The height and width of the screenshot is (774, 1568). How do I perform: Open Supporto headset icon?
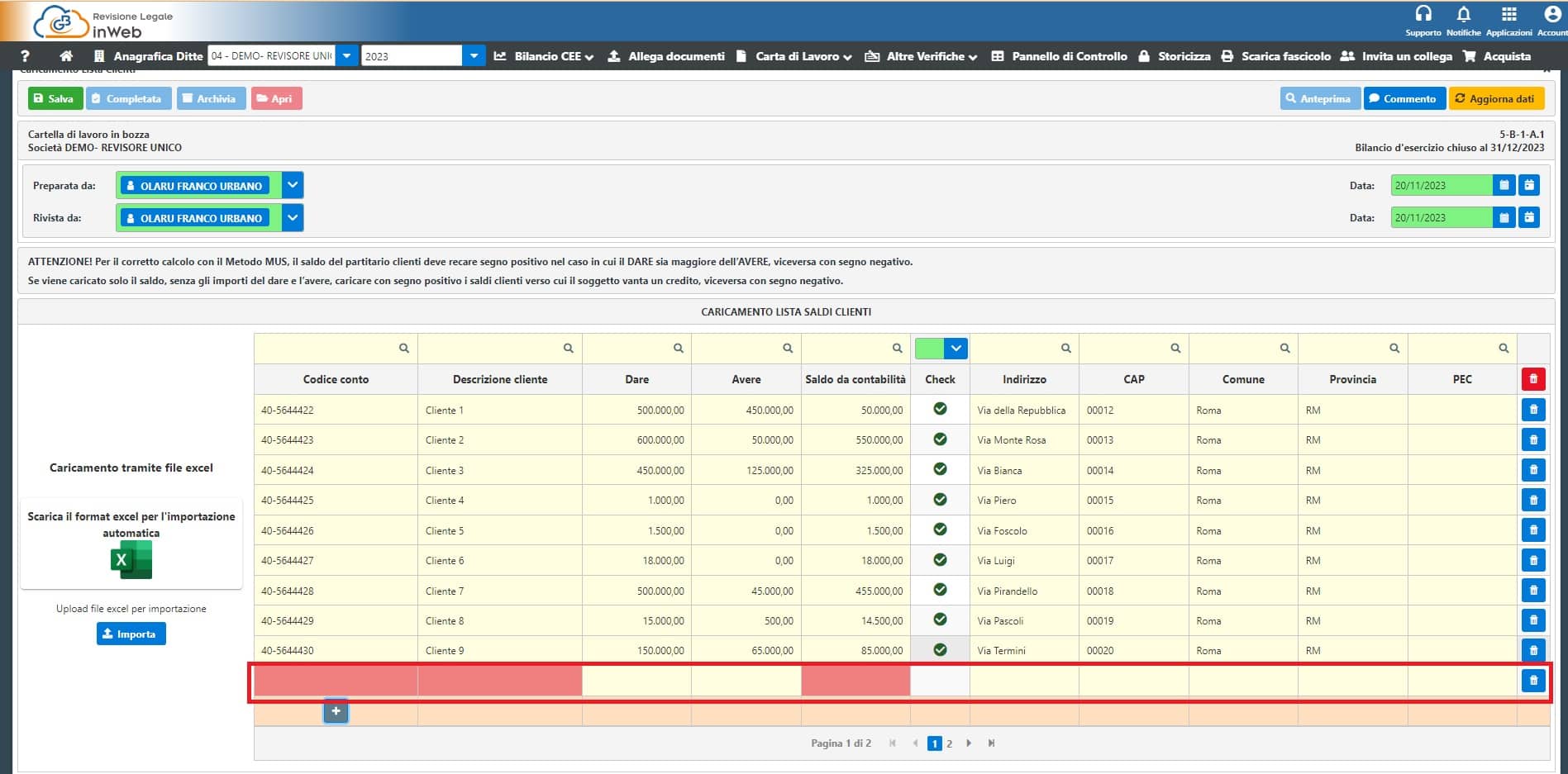point(1423,14)
